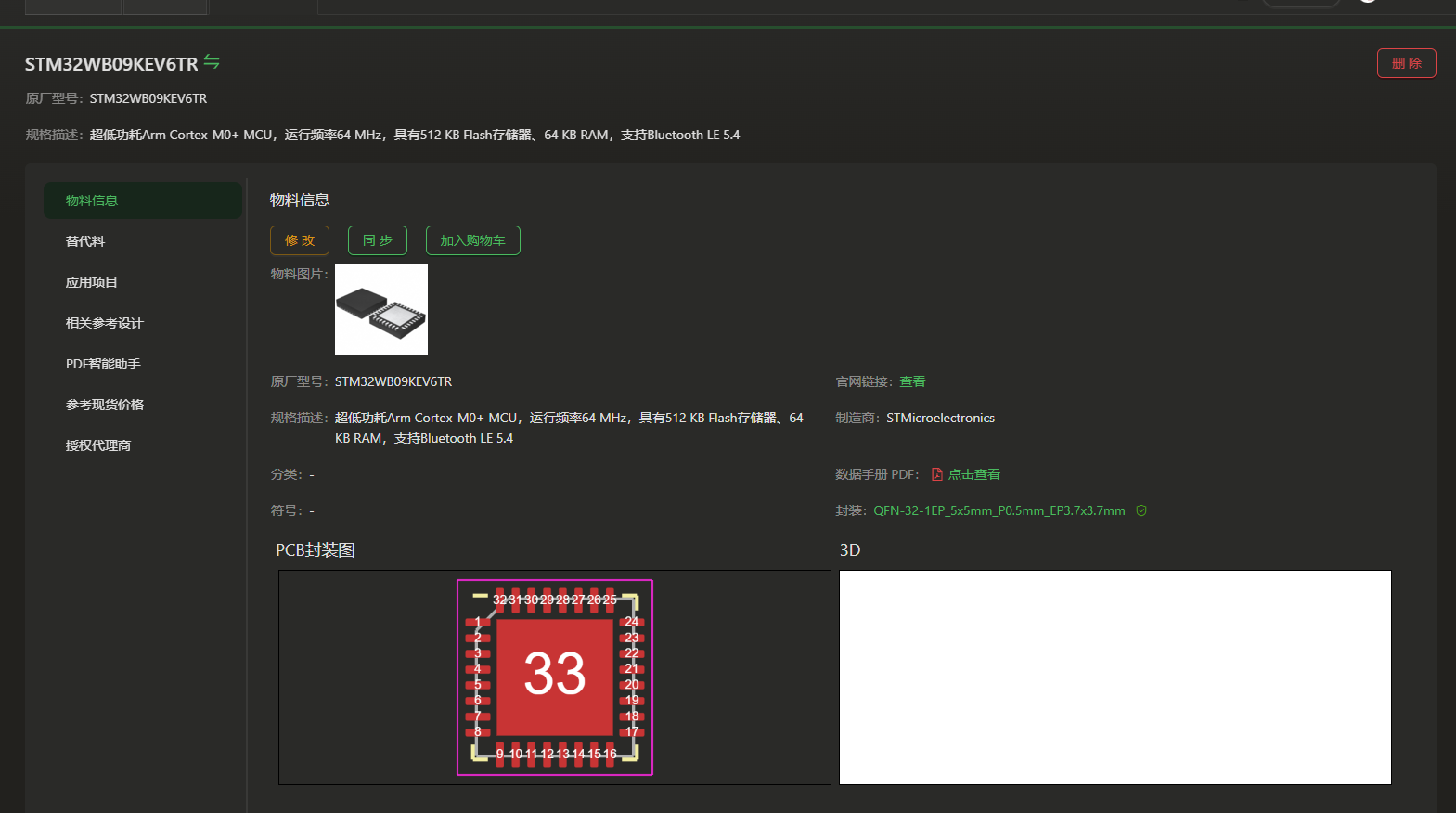The image size is (1456, 813).
Task: Open the chip product image thumbnail
Action: pos(381,309)
